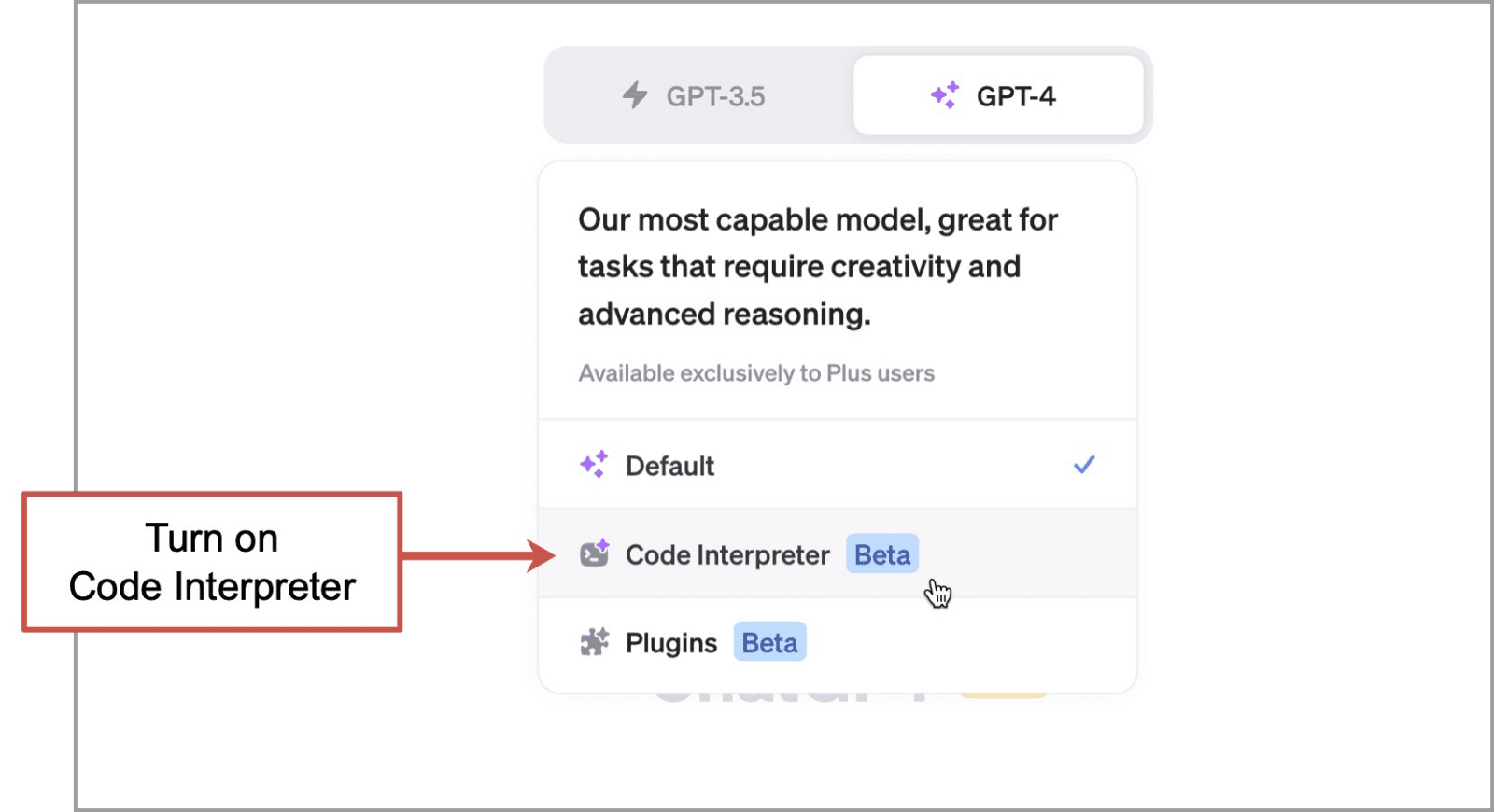
Task: Click the puzzle piece Plugins icon
Action: coord(595,642)
